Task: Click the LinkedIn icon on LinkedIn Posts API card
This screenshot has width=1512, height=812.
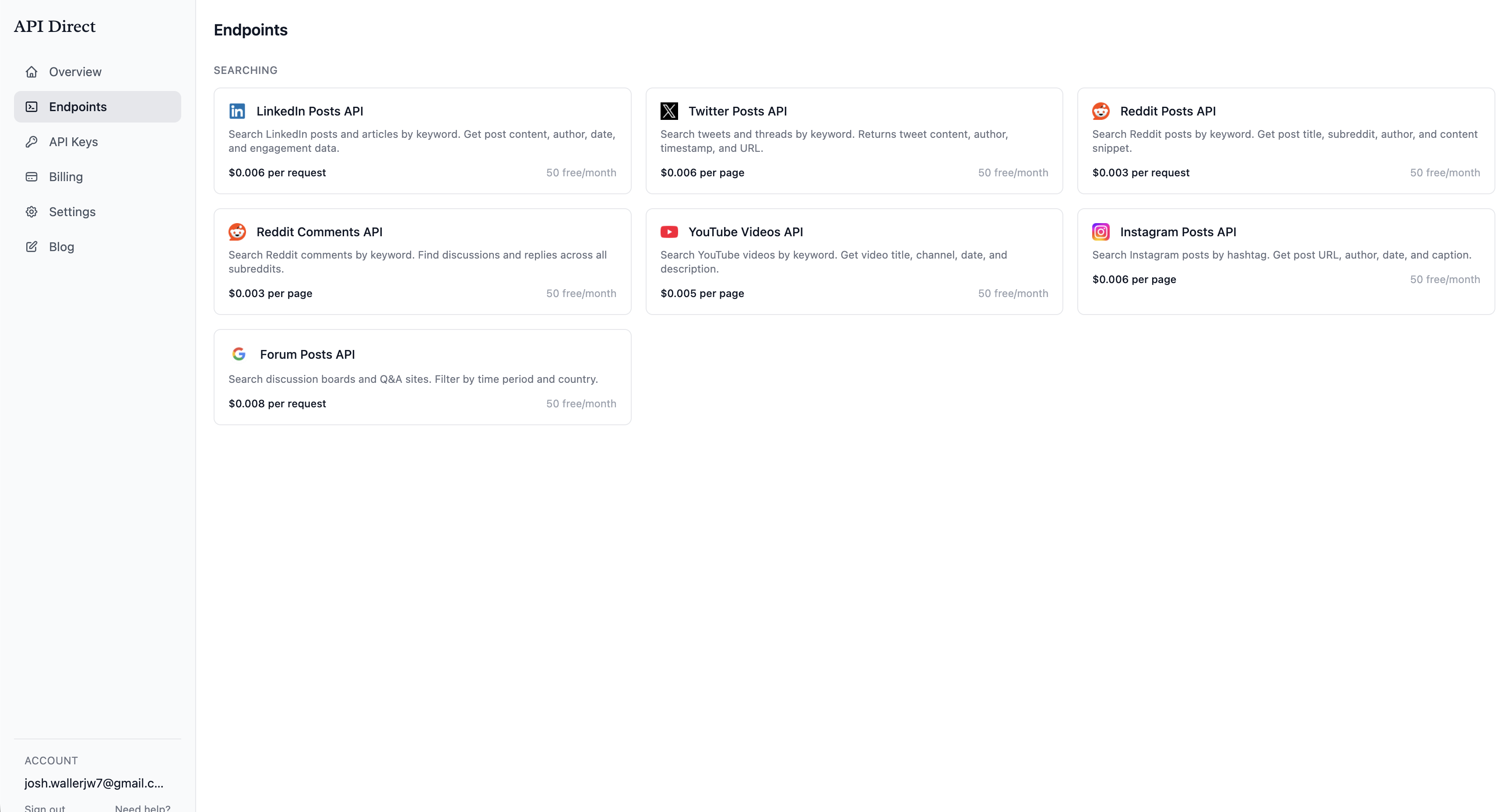Action: click(x=237, y=110)
